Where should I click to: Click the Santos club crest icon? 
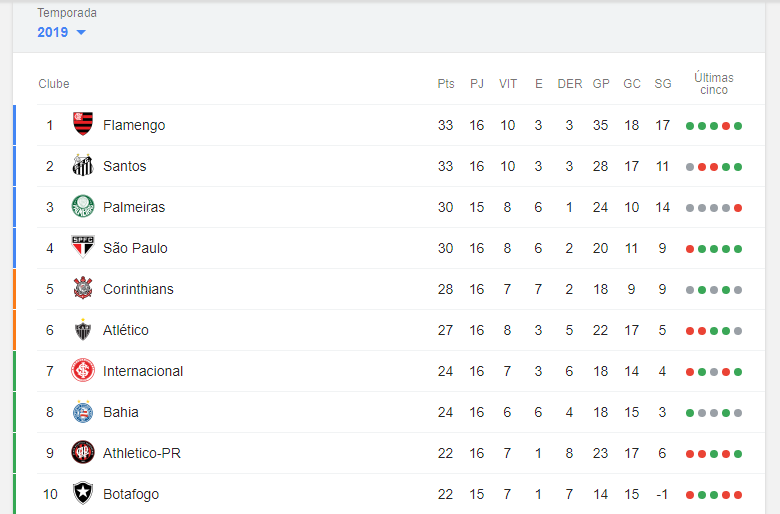pos(83,165)
